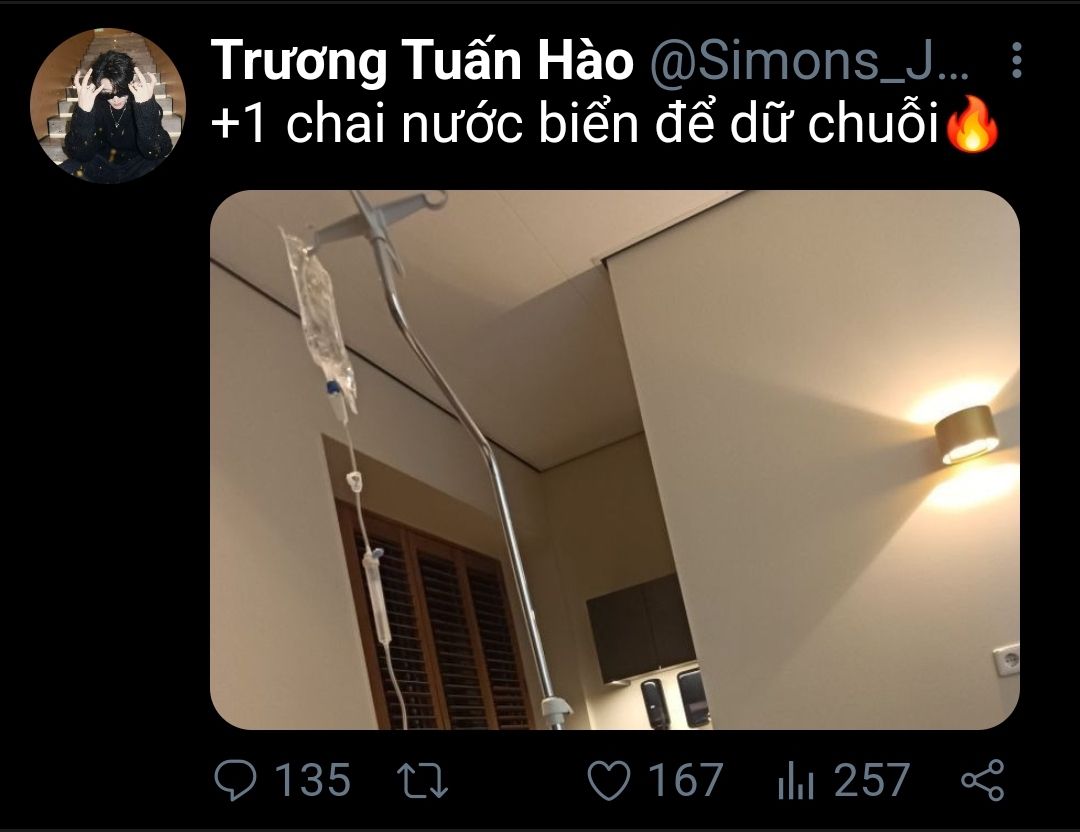
Task: Click the 167 likes count
Action: (x=685, y=780)
